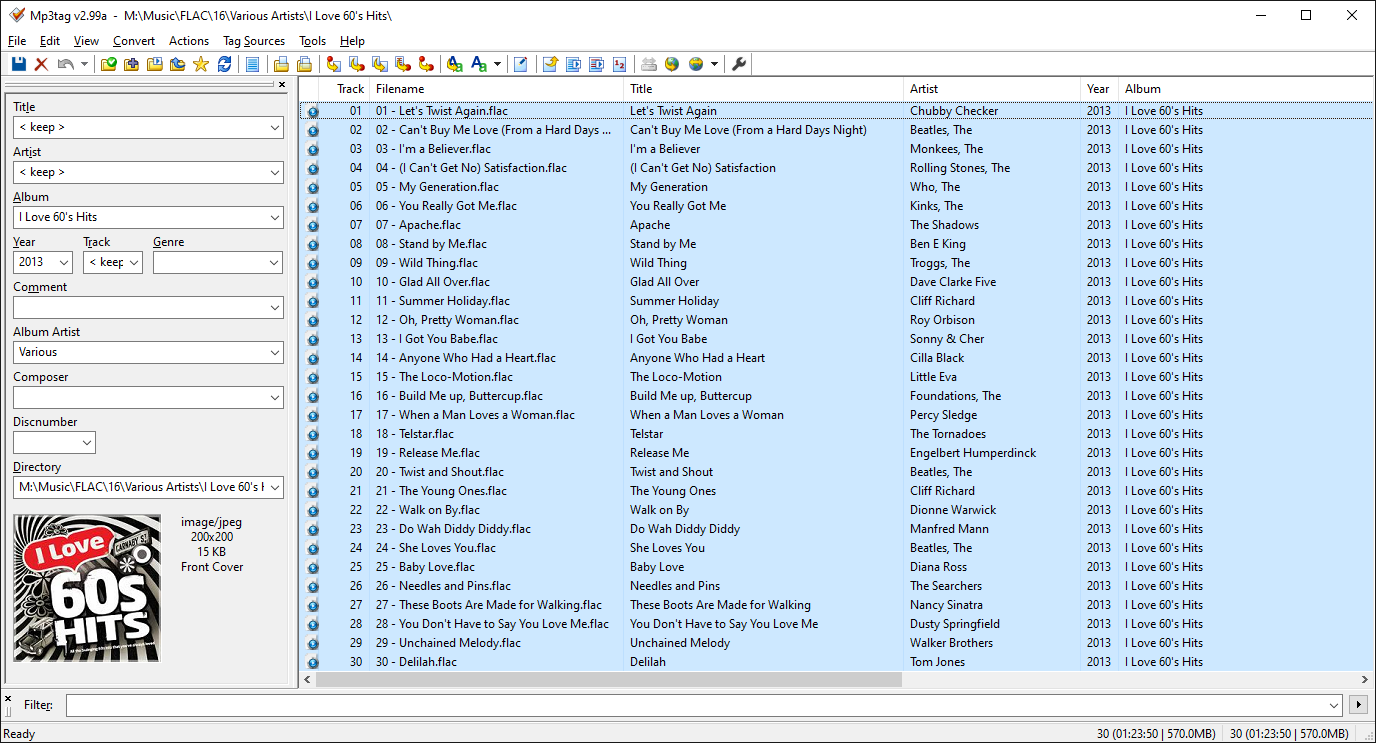Click into the Comment input field

pos(140,307)
